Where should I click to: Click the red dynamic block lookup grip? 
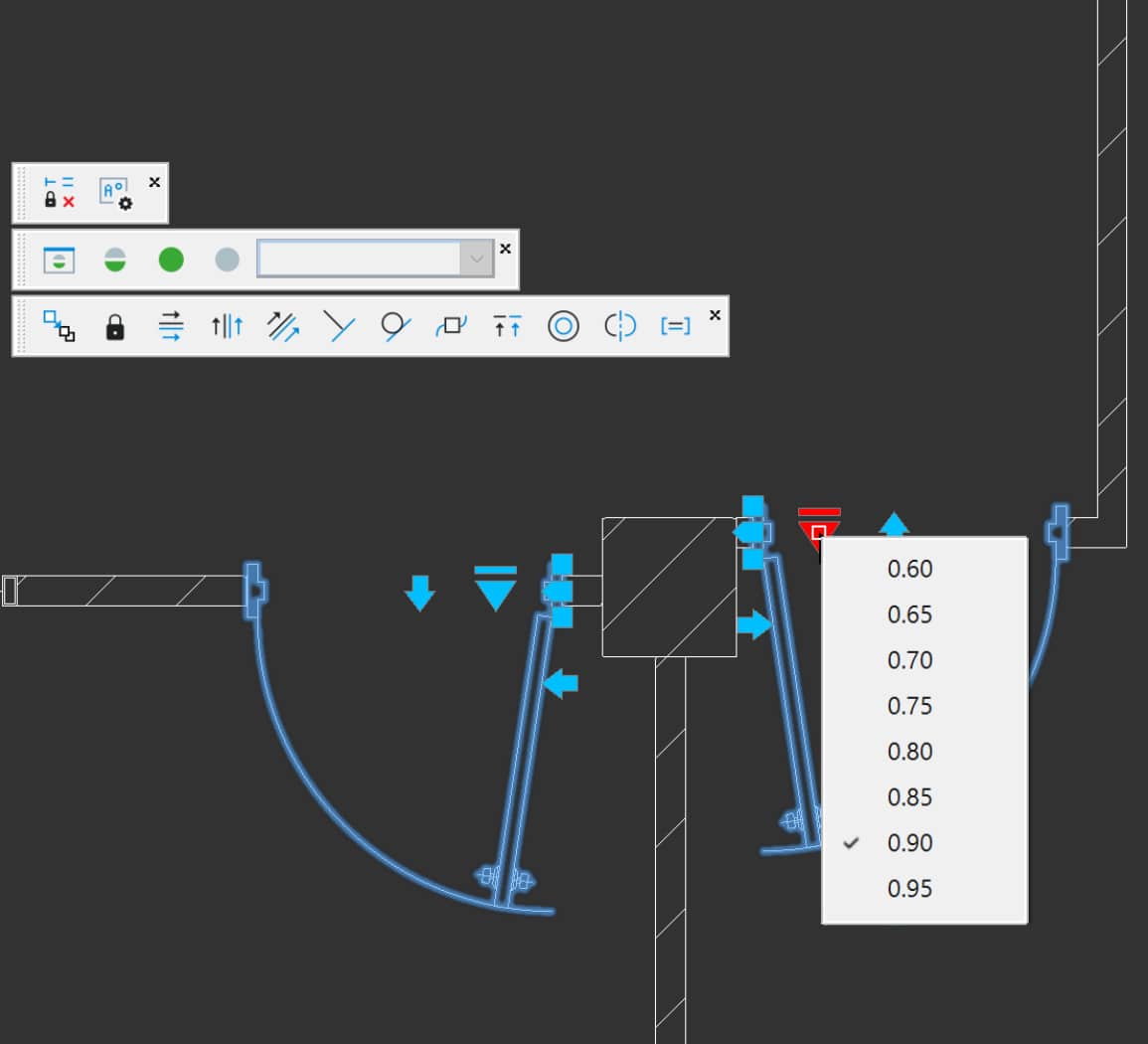(x=818, y=531)
